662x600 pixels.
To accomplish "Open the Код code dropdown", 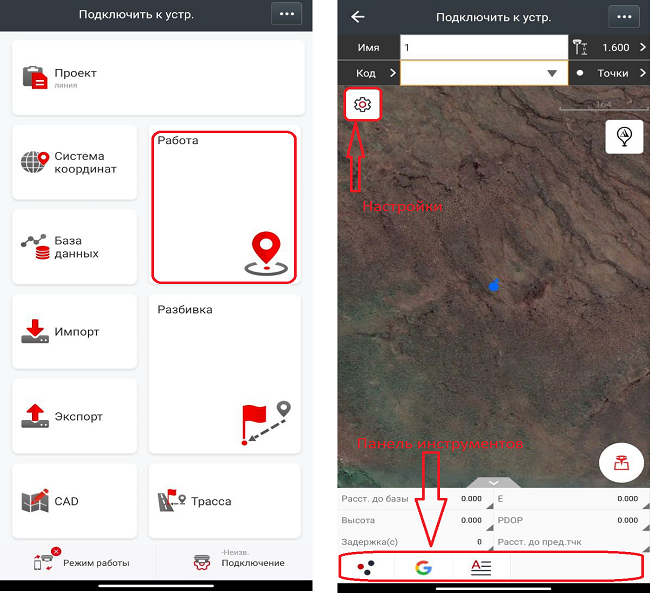I will tap(484, 73).
